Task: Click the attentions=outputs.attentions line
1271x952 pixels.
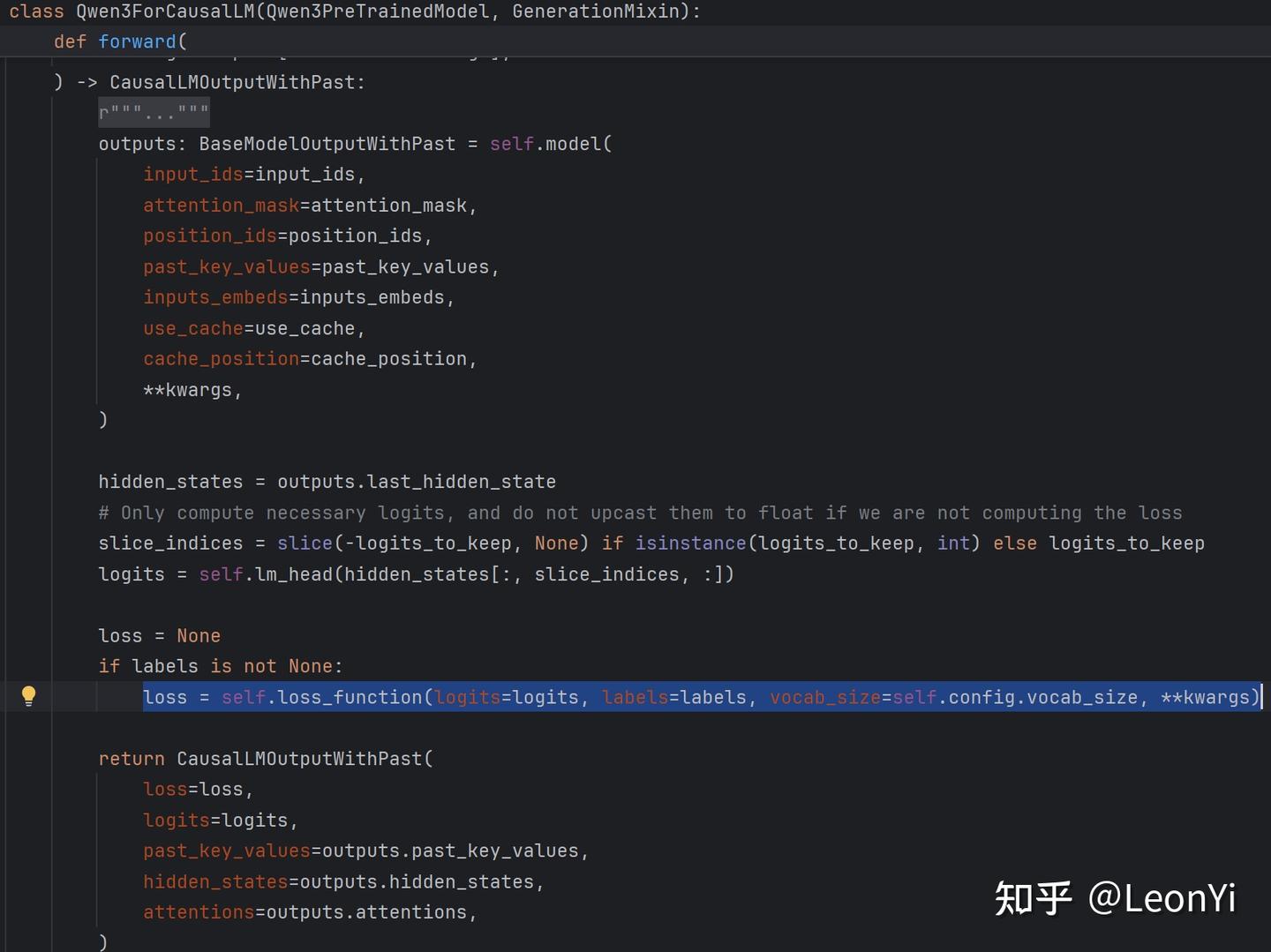Action: (x=310, y=912)
